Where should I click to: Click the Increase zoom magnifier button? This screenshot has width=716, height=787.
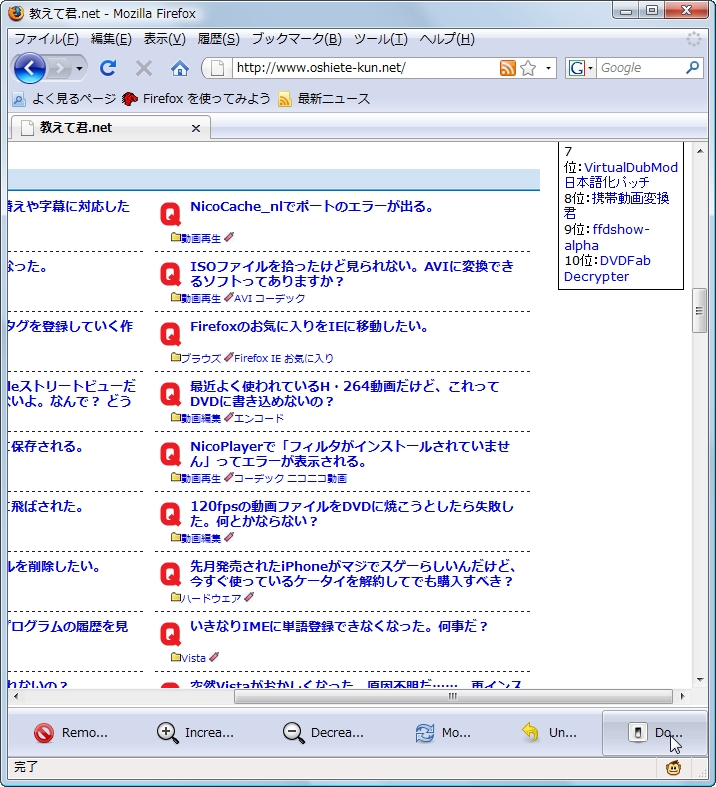click(x=195, y=733)
